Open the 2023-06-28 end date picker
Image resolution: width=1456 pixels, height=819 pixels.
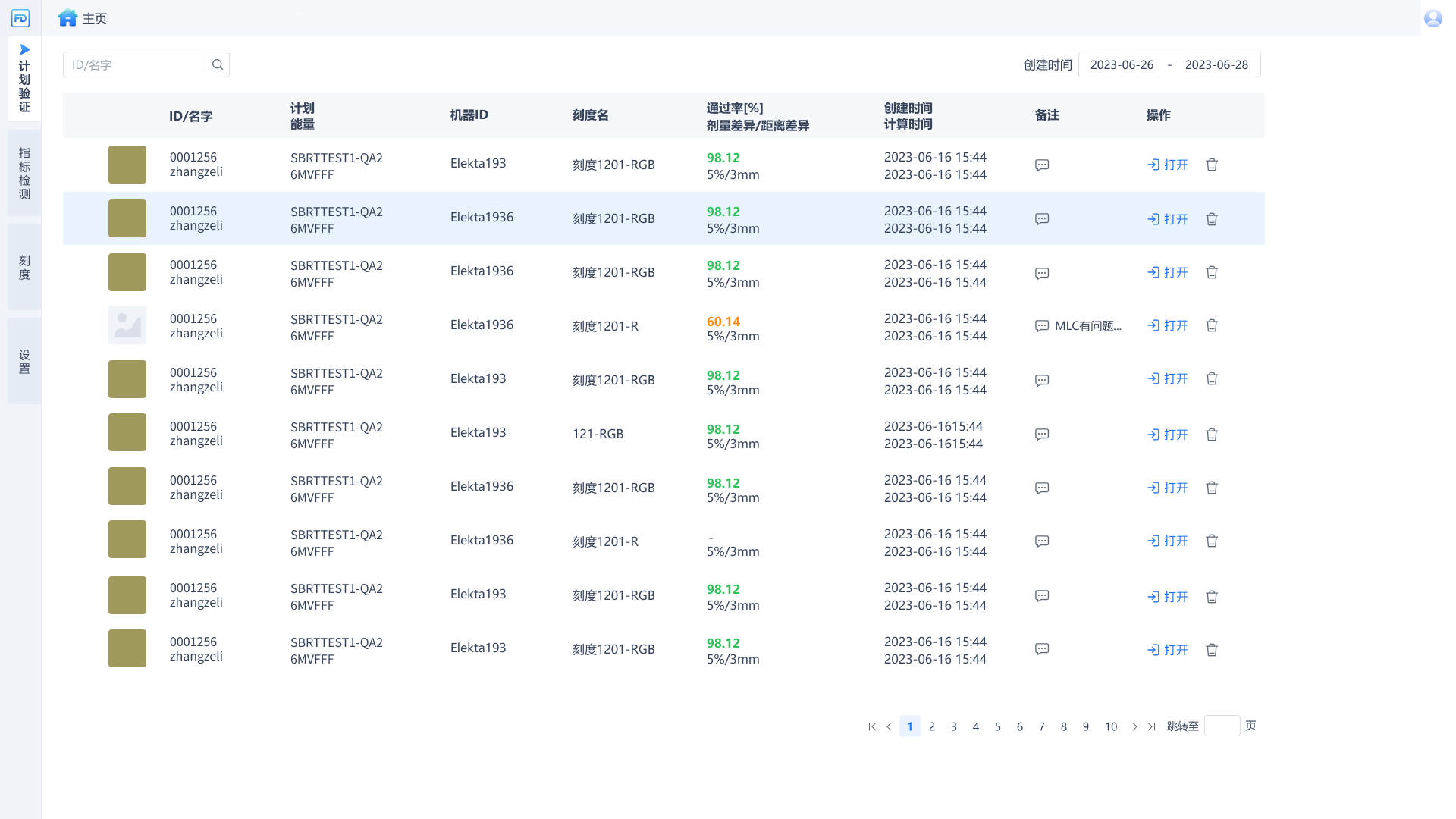[1216, 64]
